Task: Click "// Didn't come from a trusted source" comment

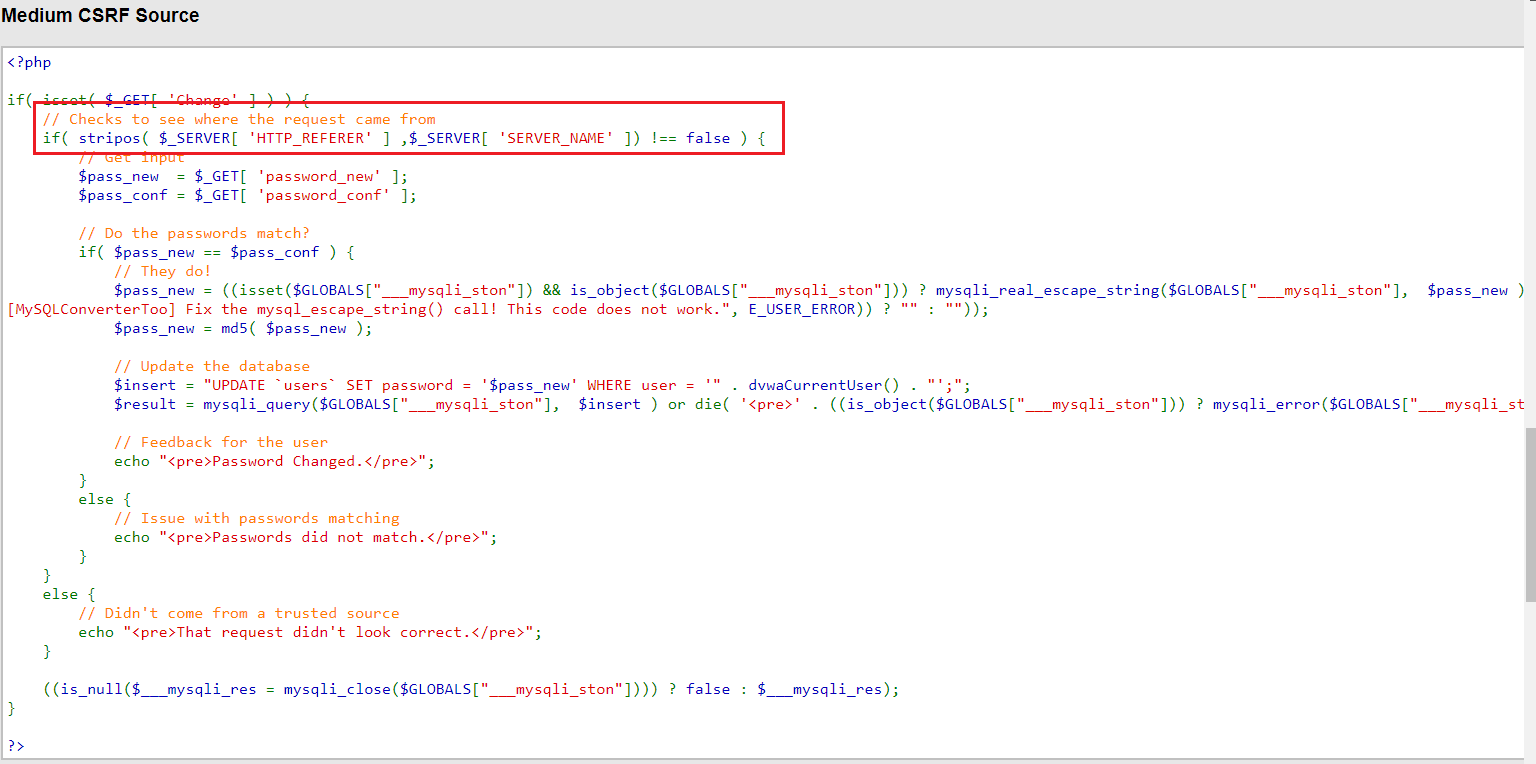Action: (239, 613)
